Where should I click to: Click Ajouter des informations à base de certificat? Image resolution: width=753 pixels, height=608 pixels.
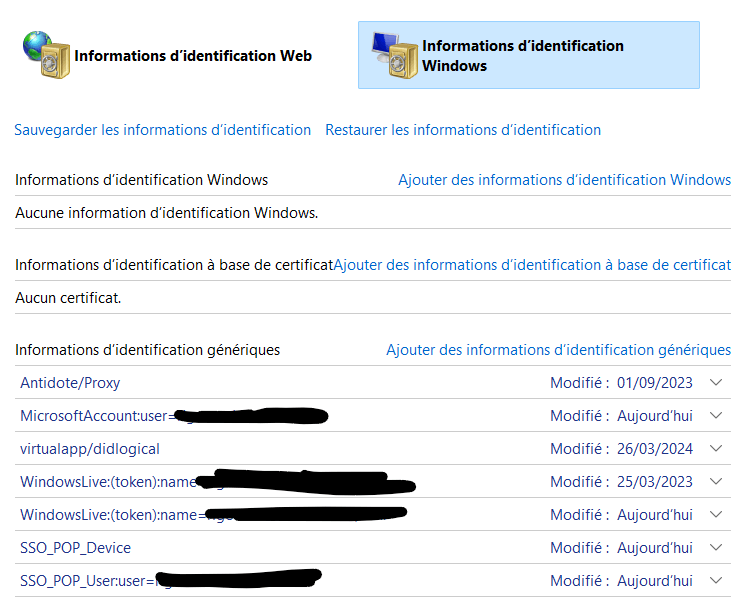point(532,265)
